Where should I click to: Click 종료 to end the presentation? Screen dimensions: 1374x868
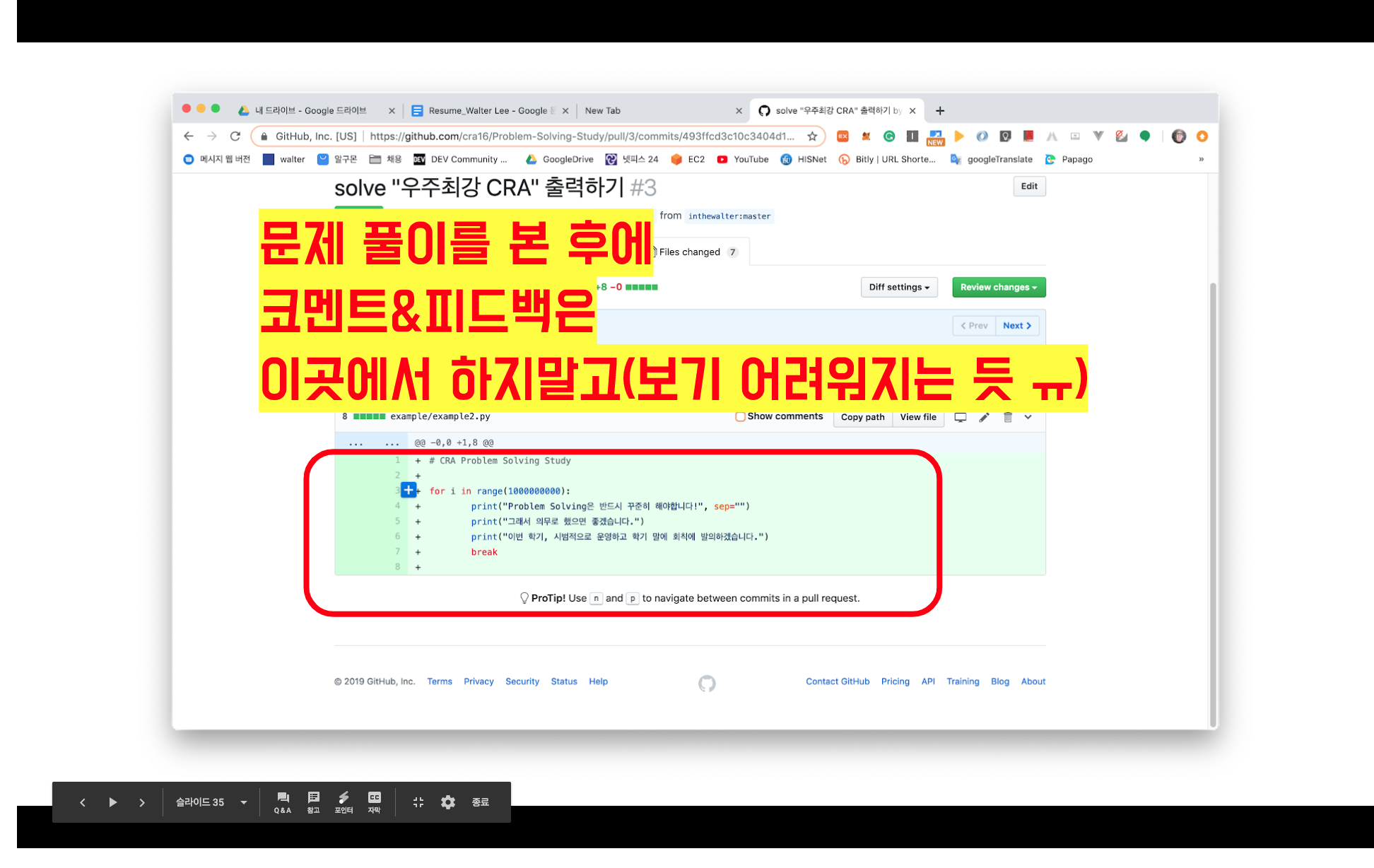click(481, 802)
